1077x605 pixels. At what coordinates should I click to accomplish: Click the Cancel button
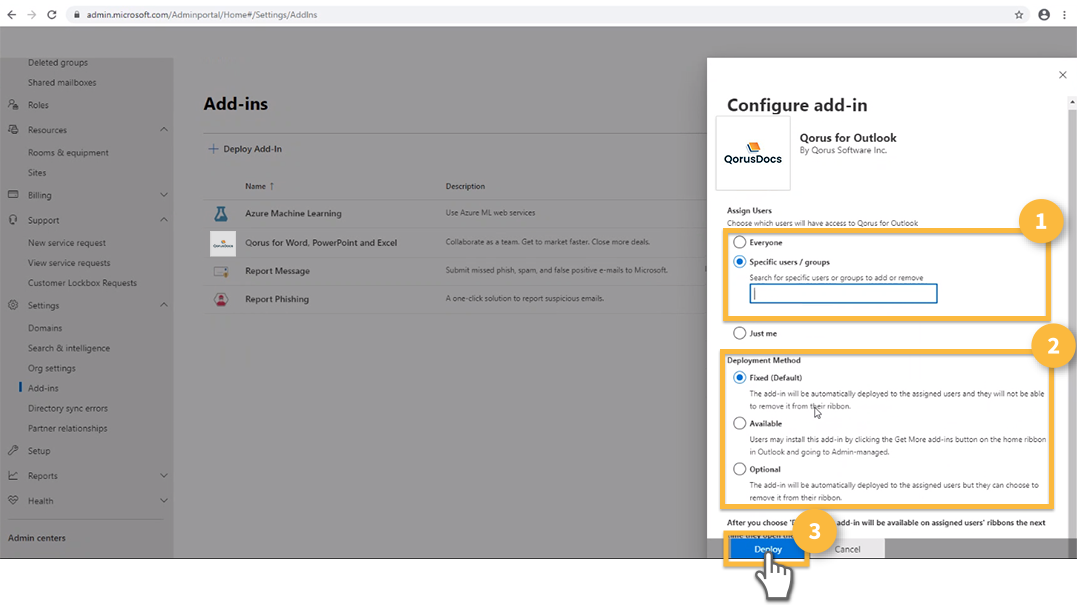(847, 549)
